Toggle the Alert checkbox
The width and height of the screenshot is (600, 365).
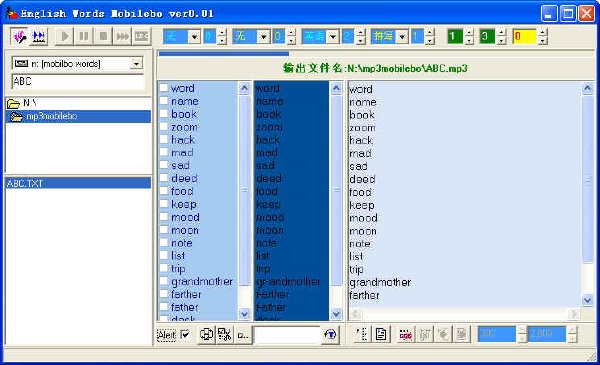tap(185, 335)
